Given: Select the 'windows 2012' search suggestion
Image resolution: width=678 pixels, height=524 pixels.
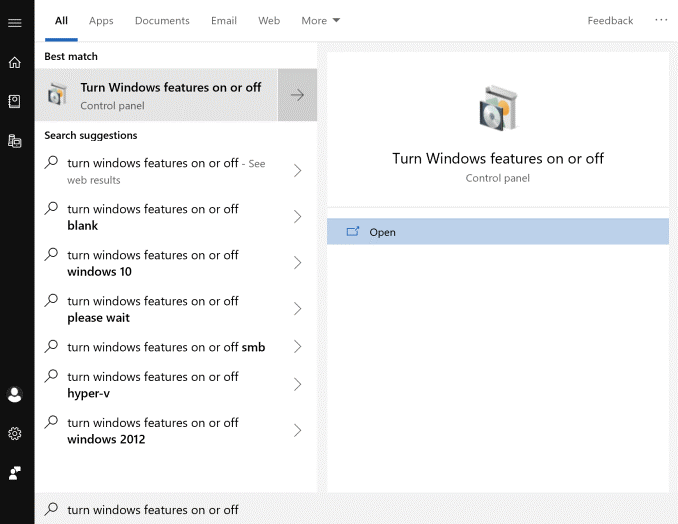Looking at the screenshot, I should click(x=176, y=431).
